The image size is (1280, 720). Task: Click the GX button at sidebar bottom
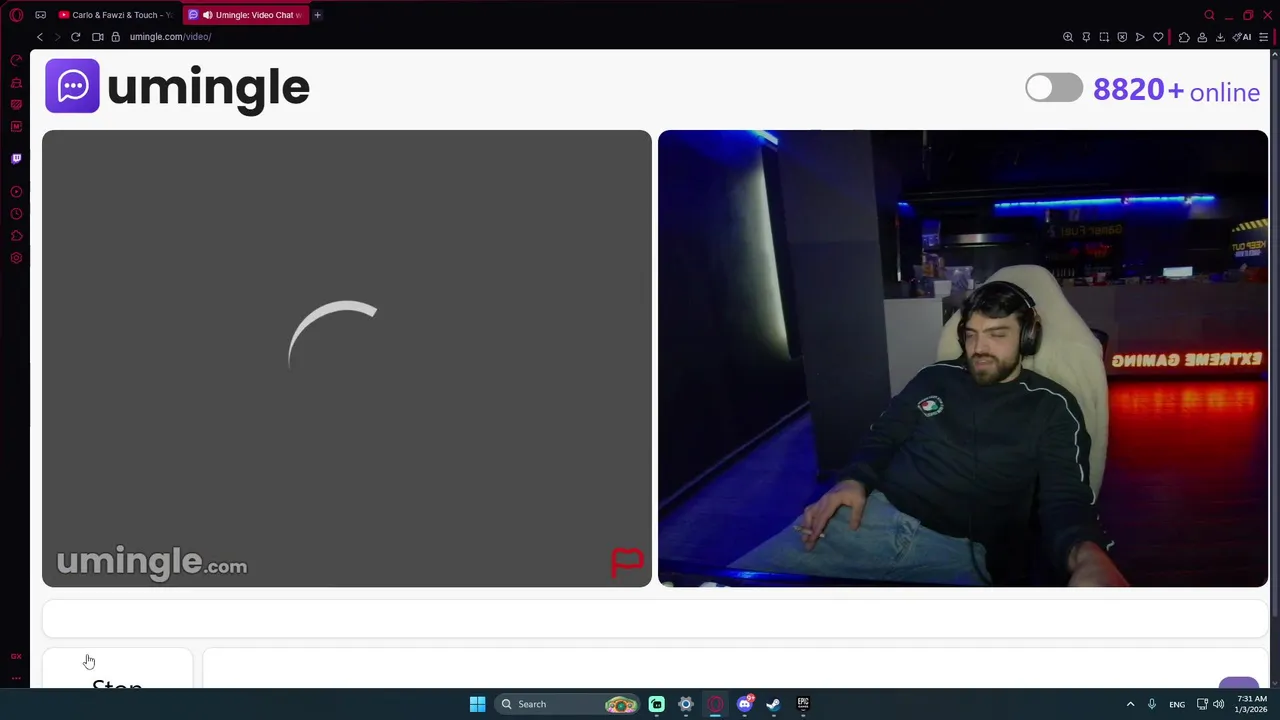pos(16,656)
